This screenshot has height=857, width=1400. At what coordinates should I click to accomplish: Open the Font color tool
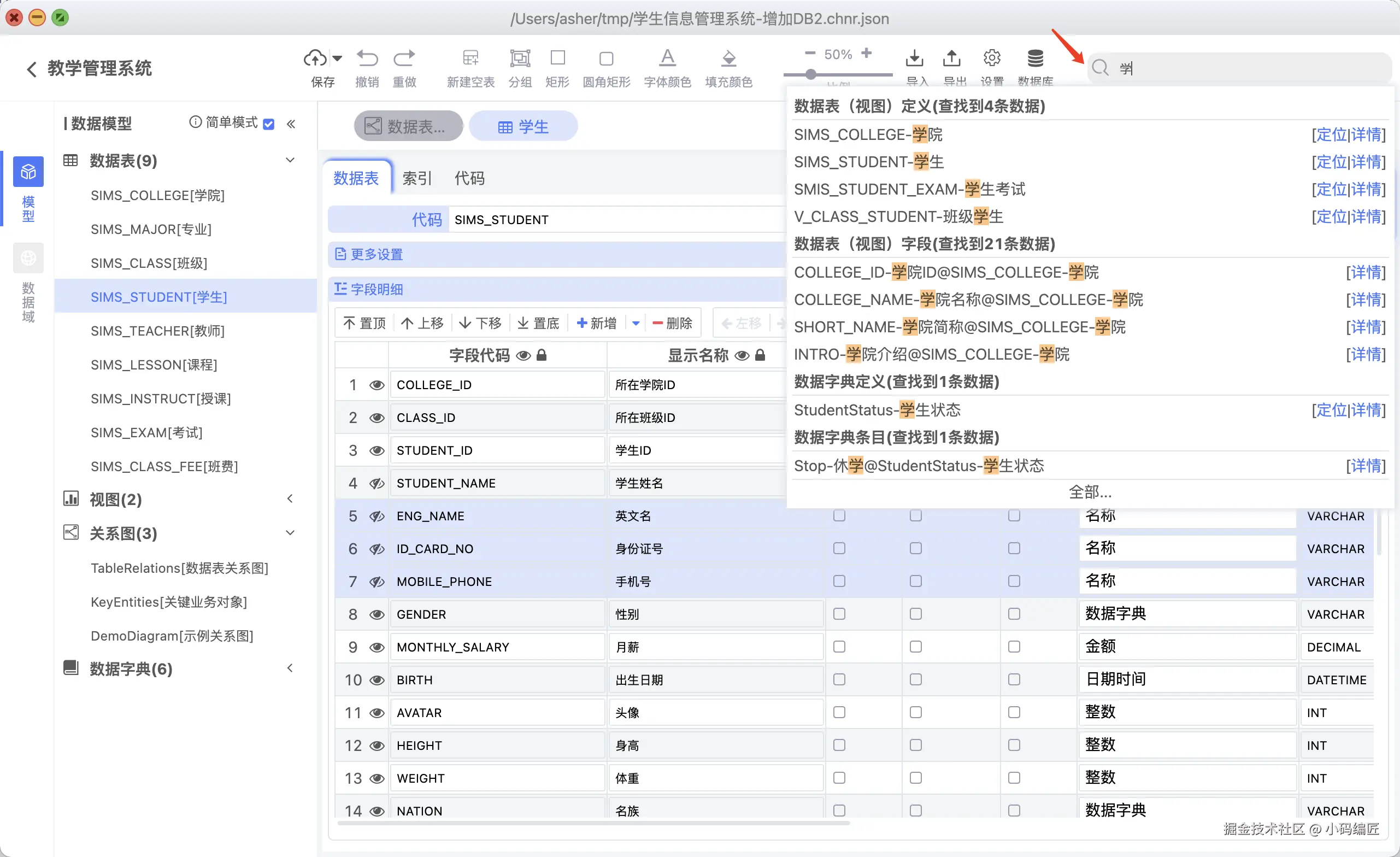tap(667, 58)
